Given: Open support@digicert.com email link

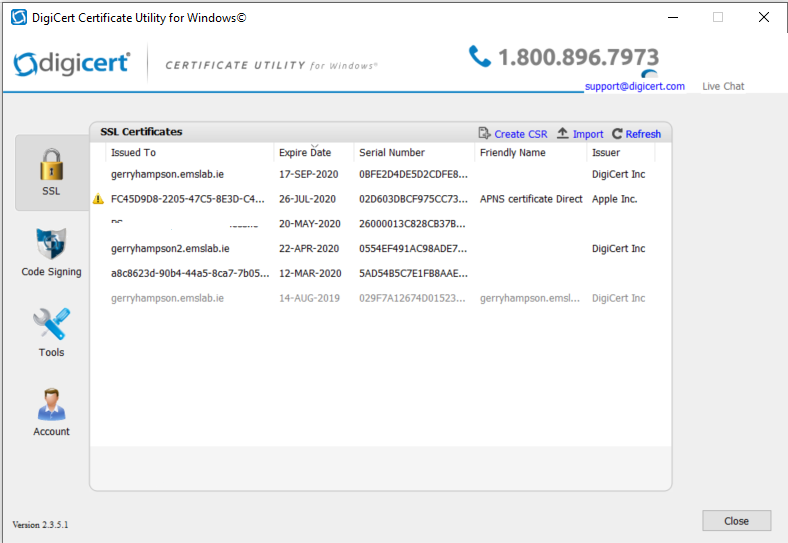Looking at the screenshot, I should click(635, 86).
